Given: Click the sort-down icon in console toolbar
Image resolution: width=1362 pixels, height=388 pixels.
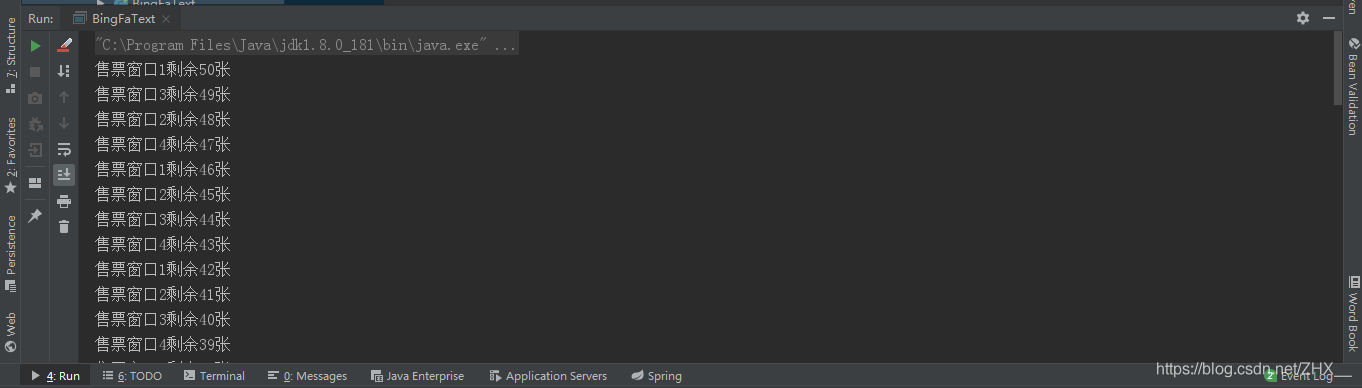Looking at the screenshot, I should click(64, 71).
